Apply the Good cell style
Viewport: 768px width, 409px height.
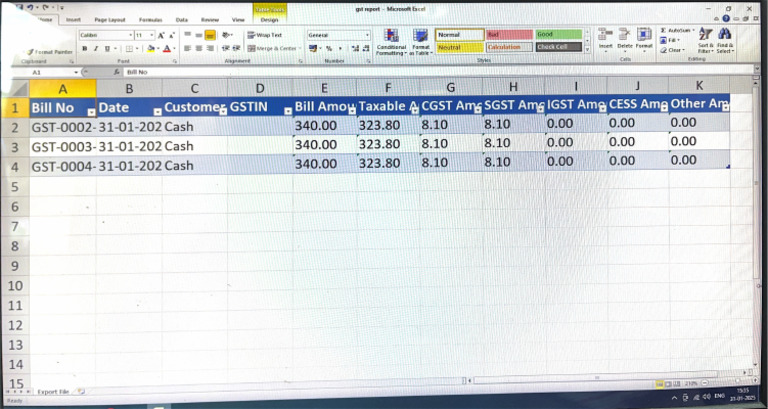[x=559, y=34]
